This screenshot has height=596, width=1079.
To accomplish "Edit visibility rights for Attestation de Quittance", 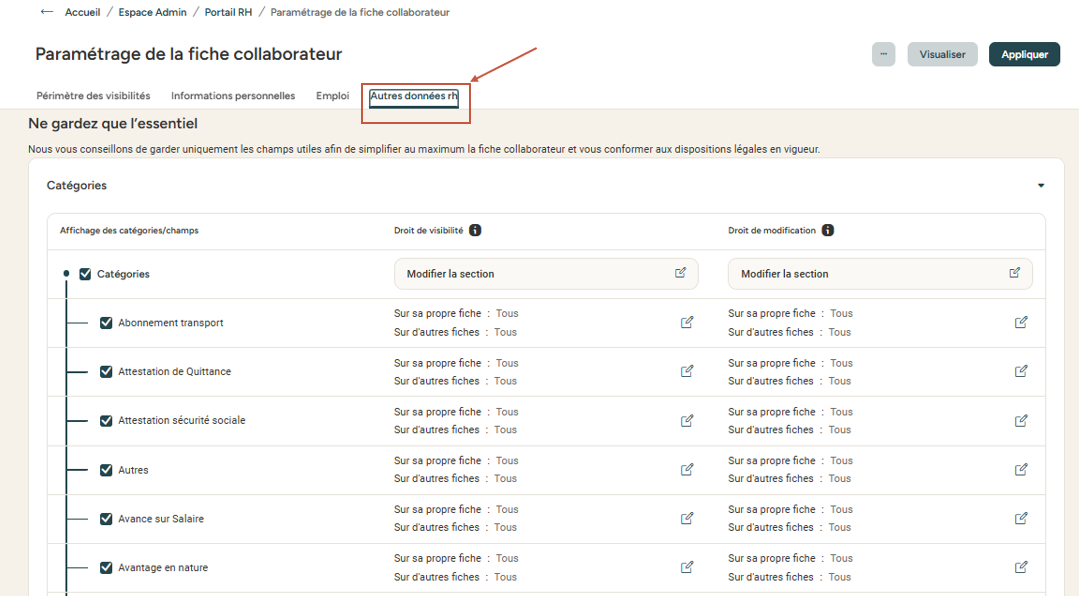I will click(x=687, y=371).
